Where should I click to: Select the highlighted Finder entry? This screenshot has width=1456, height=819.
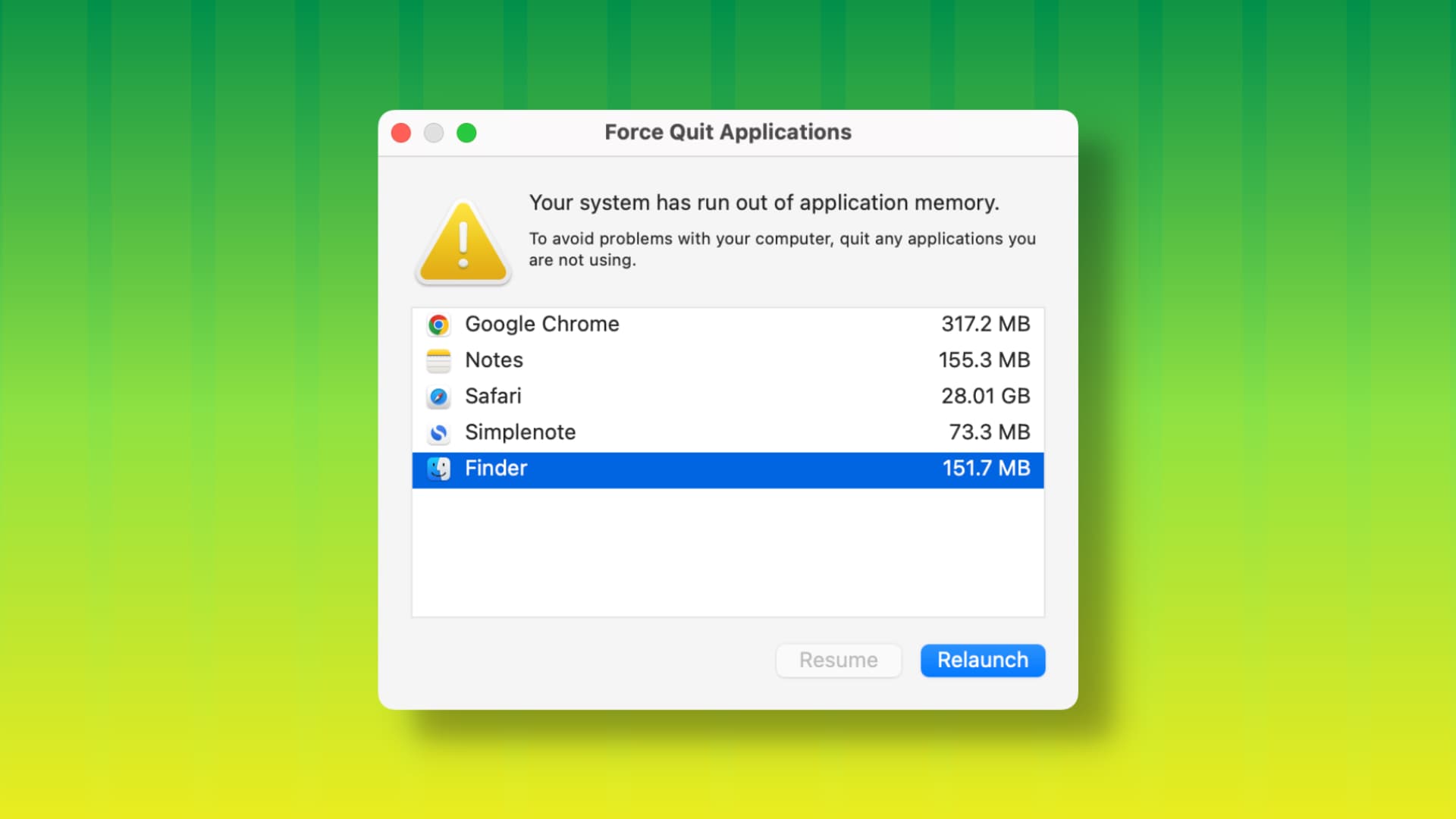click(x=728, y=470)
